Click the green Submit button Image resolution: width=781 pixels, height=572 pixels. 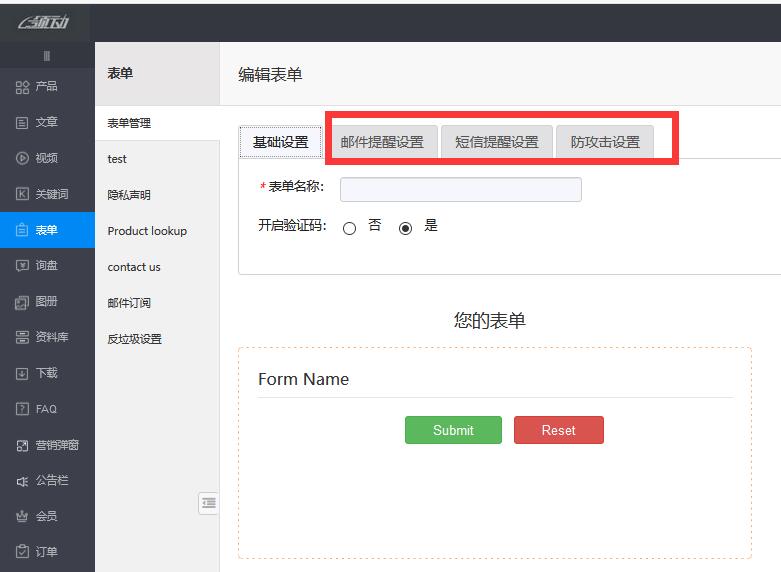pos(453,430)
